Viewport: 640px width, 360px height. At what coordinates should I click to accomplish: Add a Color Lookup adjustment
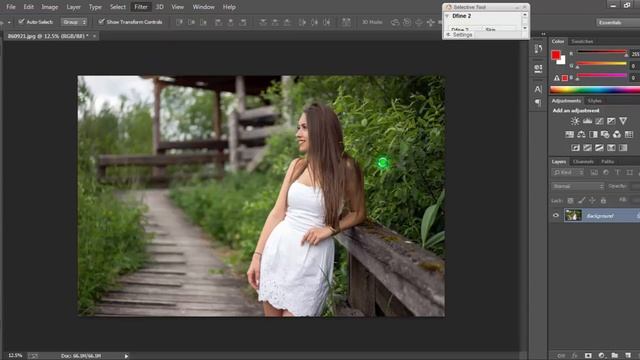pos(629,134)
